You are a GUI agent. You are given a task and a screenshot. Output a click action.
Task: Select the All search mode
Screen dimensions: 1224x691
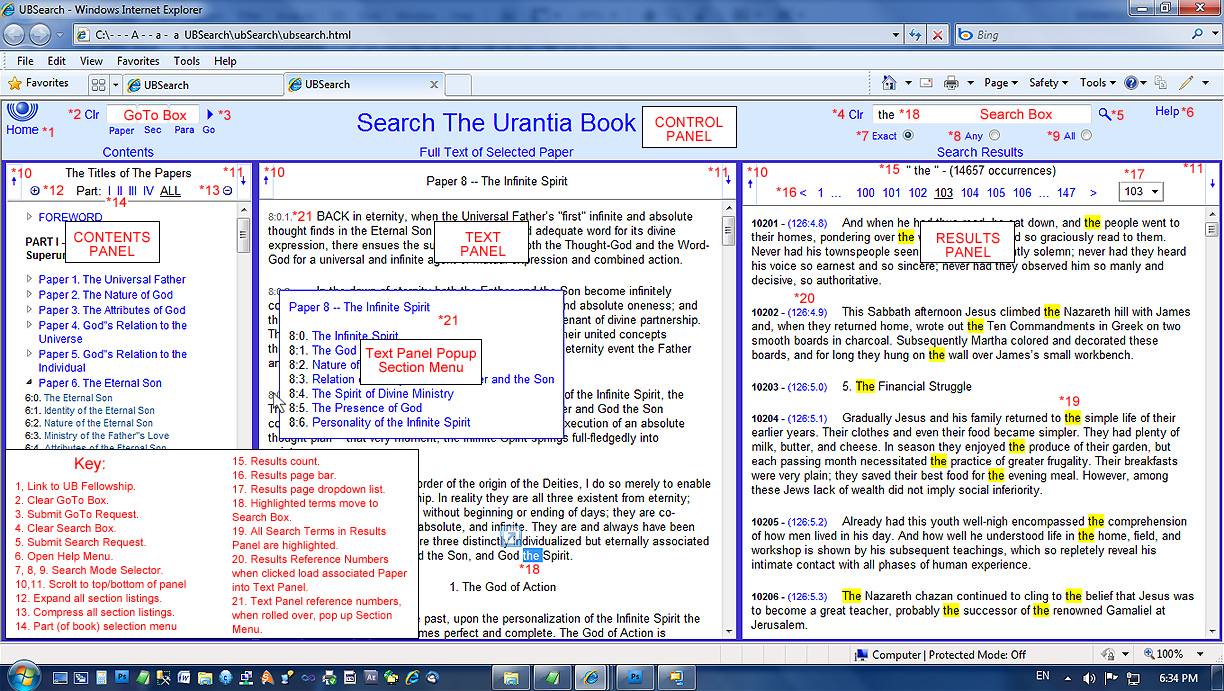[1086, 135]
